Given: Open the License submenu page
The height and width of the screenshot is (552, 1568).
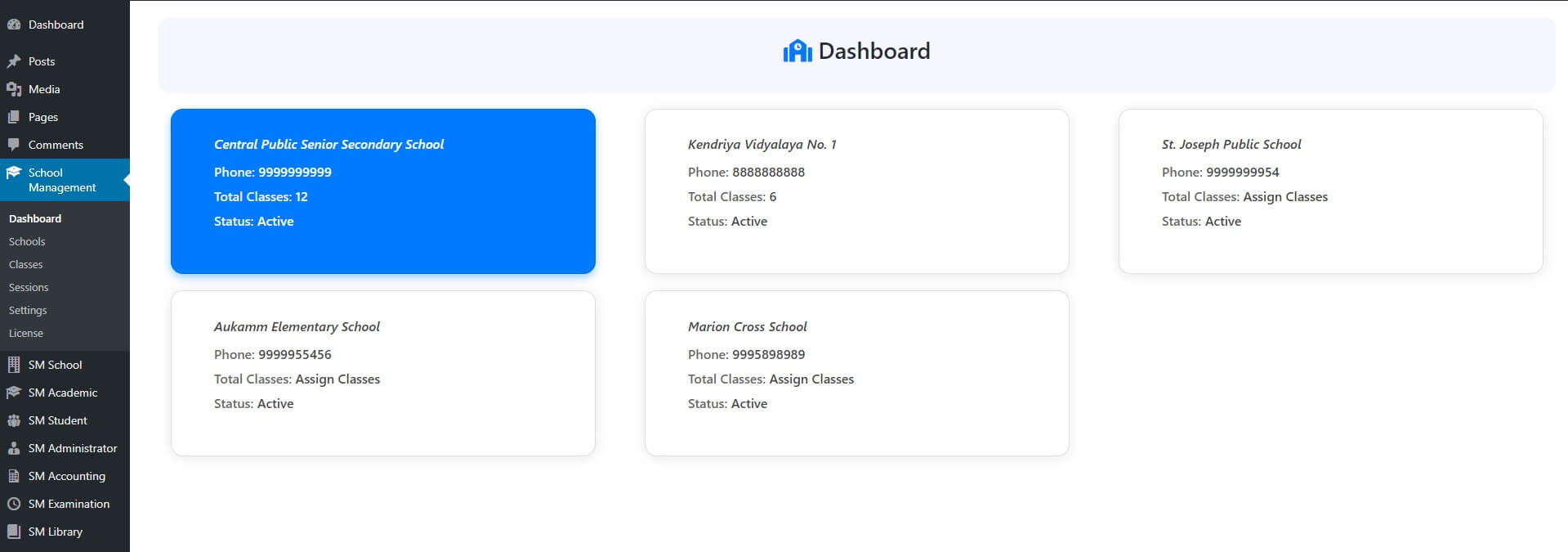Looking at the screenshot, I should tap(26, 333).
